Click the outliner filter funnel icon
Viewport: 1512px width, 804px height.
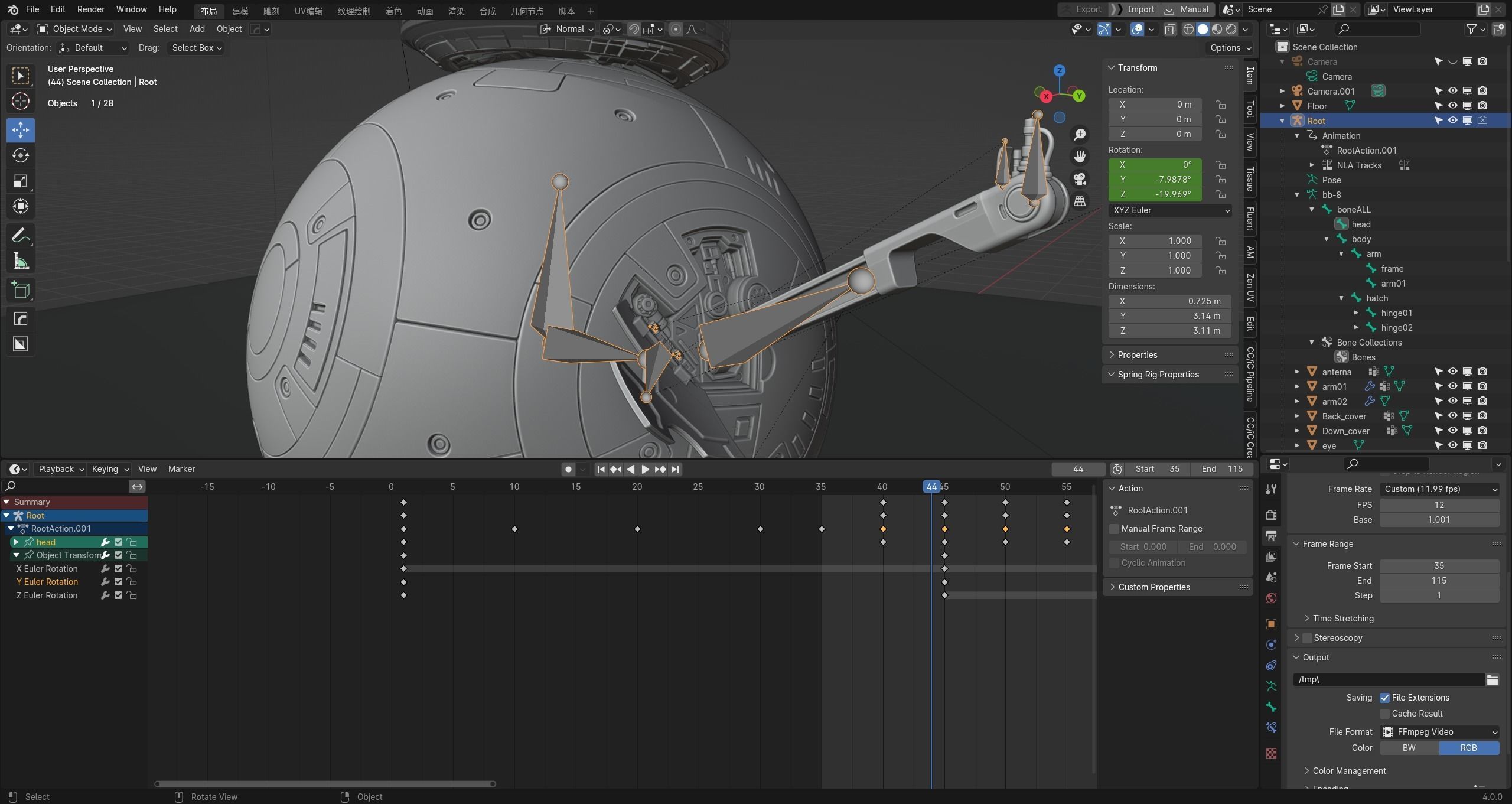tap(1471, 29)
